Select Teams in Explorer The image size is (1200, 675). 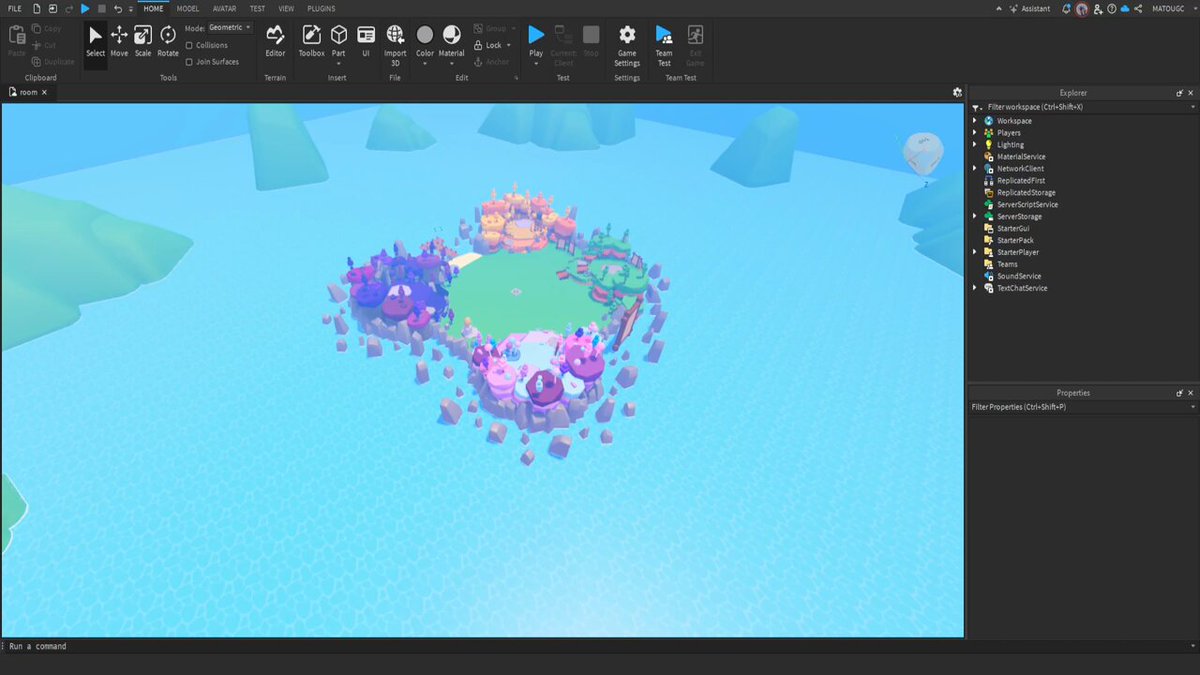(x=1007, y=264)
